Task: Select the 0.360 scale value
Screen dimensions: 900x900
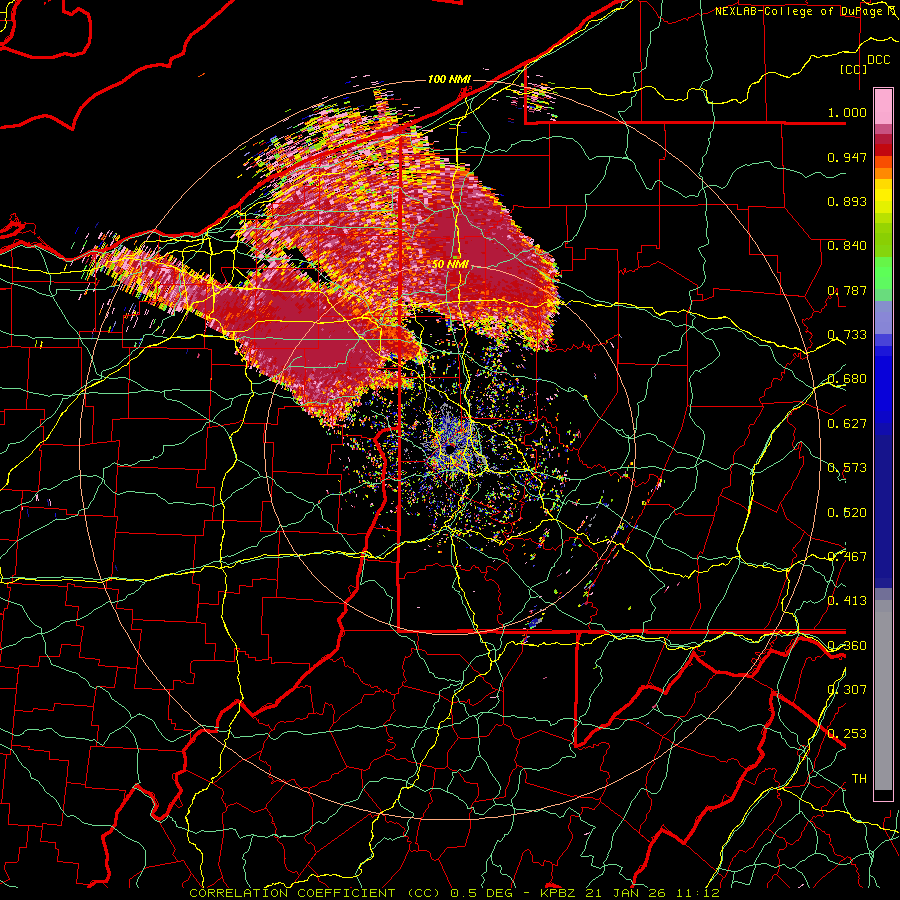Action: [x=847, y=646]
